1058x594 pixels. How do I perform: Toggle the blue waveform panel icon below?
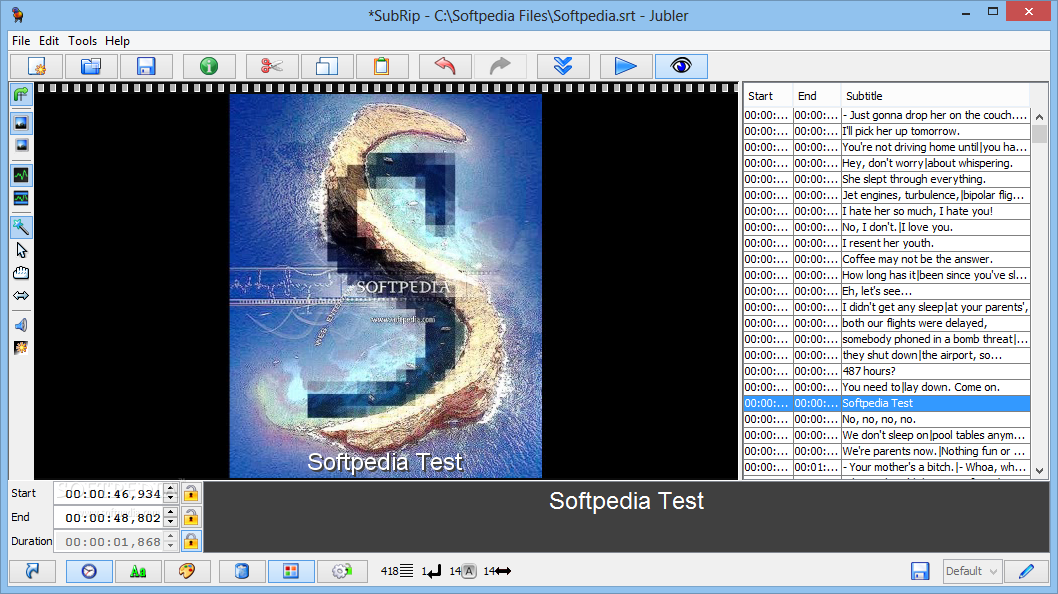pyautogui.click(x=21, y=198)
